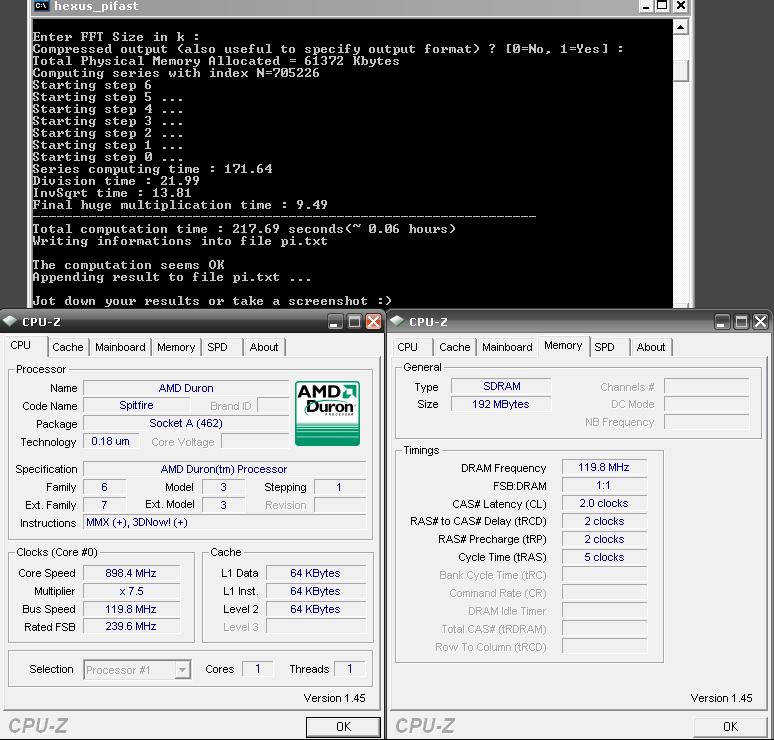Click the right CPU-Z window title icon
774x740 pixels.
pyautogui.click(x=397, y=321)
